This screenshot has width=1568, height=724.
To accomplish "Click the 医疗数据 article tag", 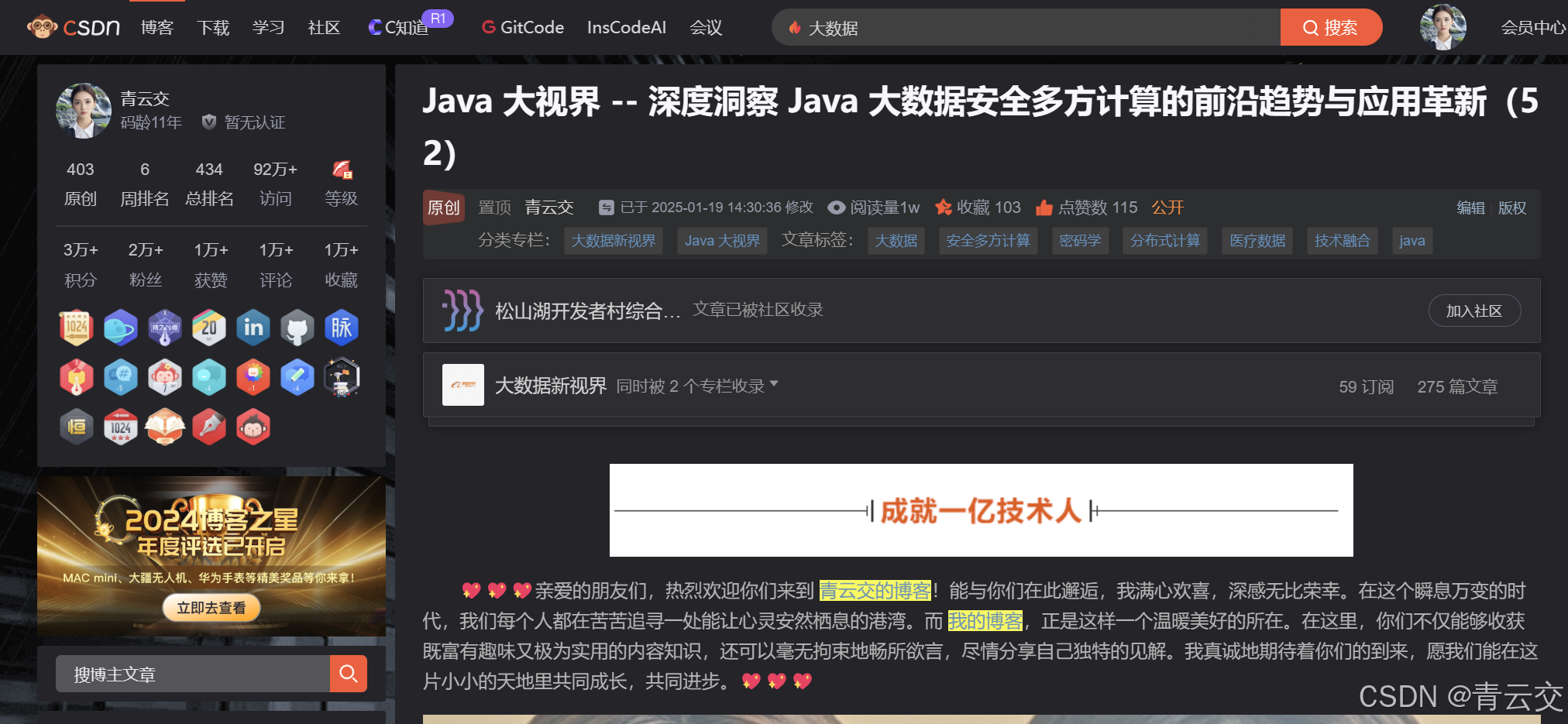I will tap(1257, 241).
